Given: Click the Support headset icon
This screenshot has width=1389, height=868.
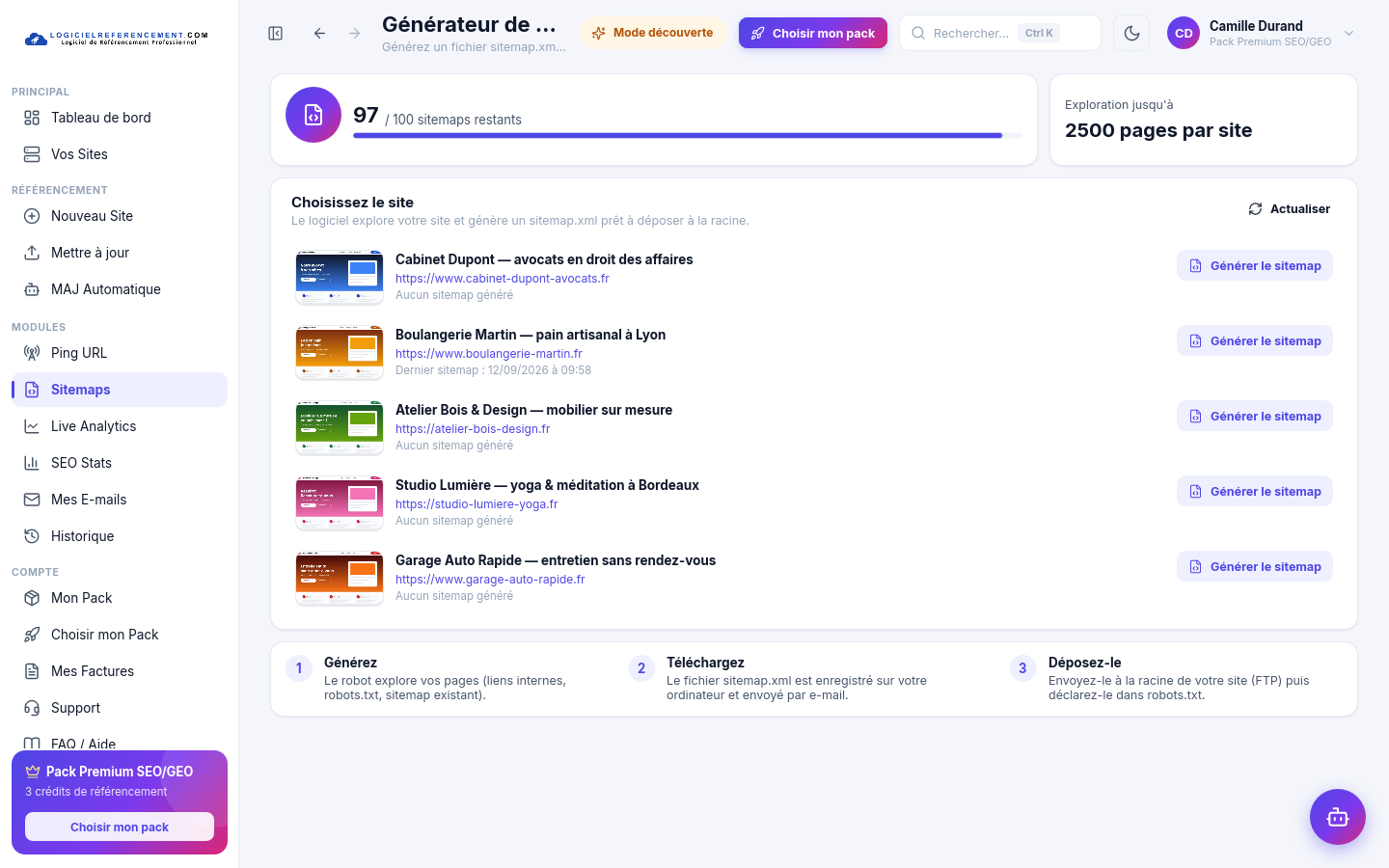Looking at the screenshot, I should 32,708.
